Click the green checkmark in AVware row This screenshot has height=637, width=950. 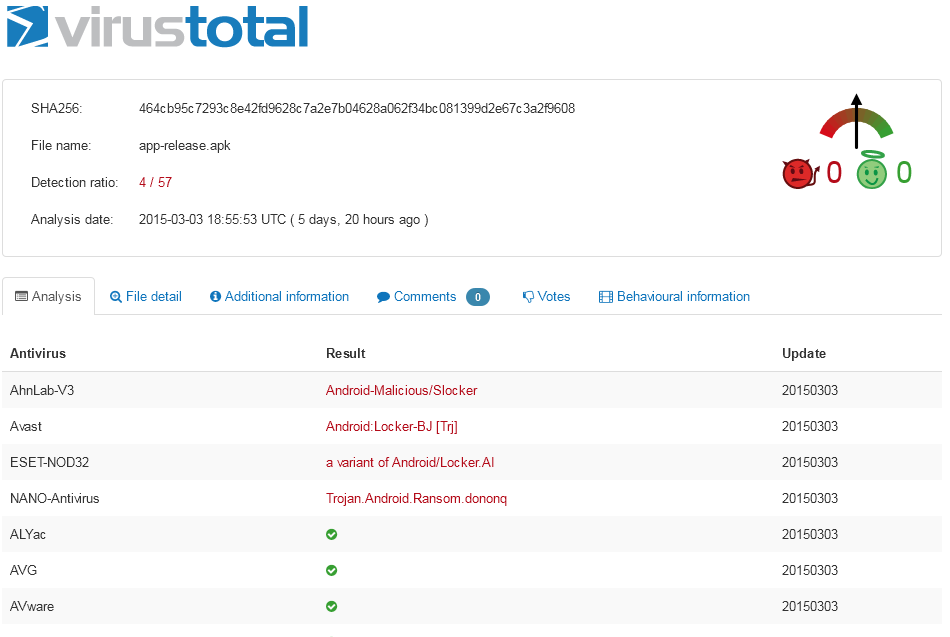click(x=331, y=606)
